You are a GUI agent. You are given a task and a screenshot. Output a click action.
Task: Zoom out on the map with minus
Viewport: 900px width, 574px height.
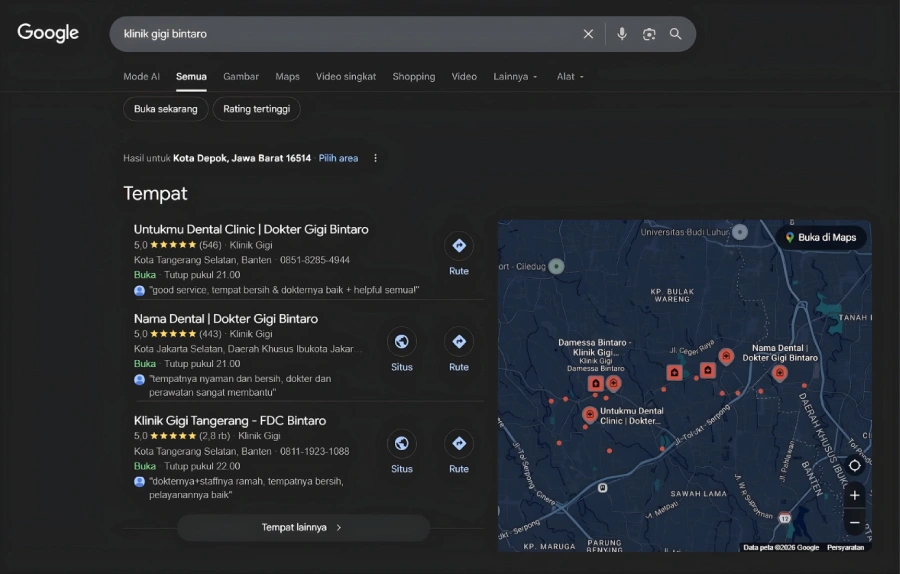(854, 522)
